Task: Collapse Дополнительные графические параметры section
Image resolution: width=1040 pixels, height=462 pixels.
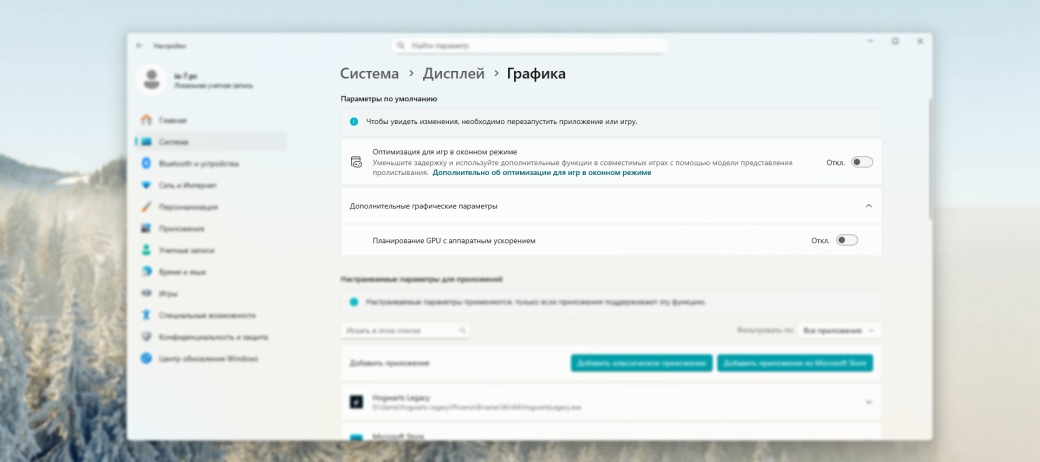Action: point(868,206)
